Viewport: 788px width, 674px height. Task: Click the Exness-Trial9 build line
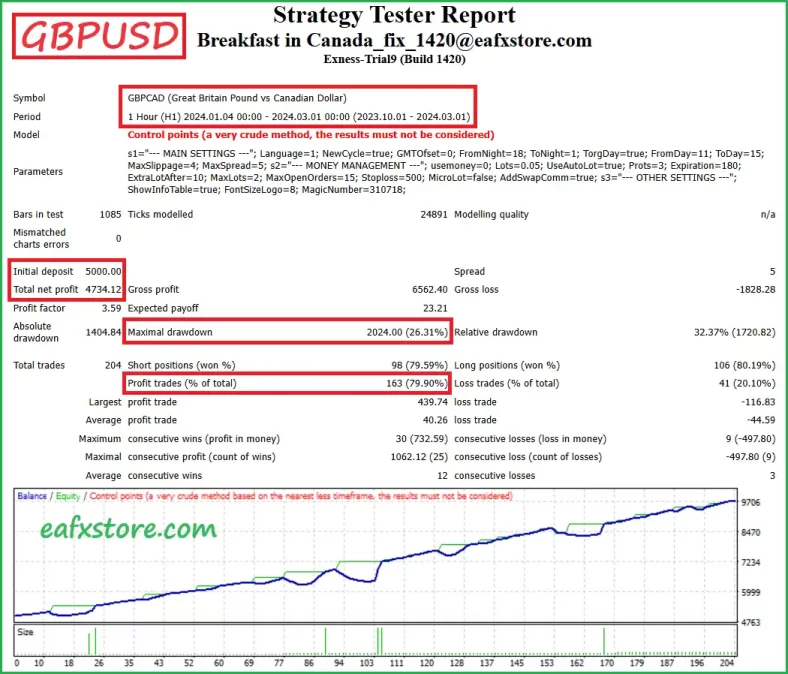[x=394, y=60]
